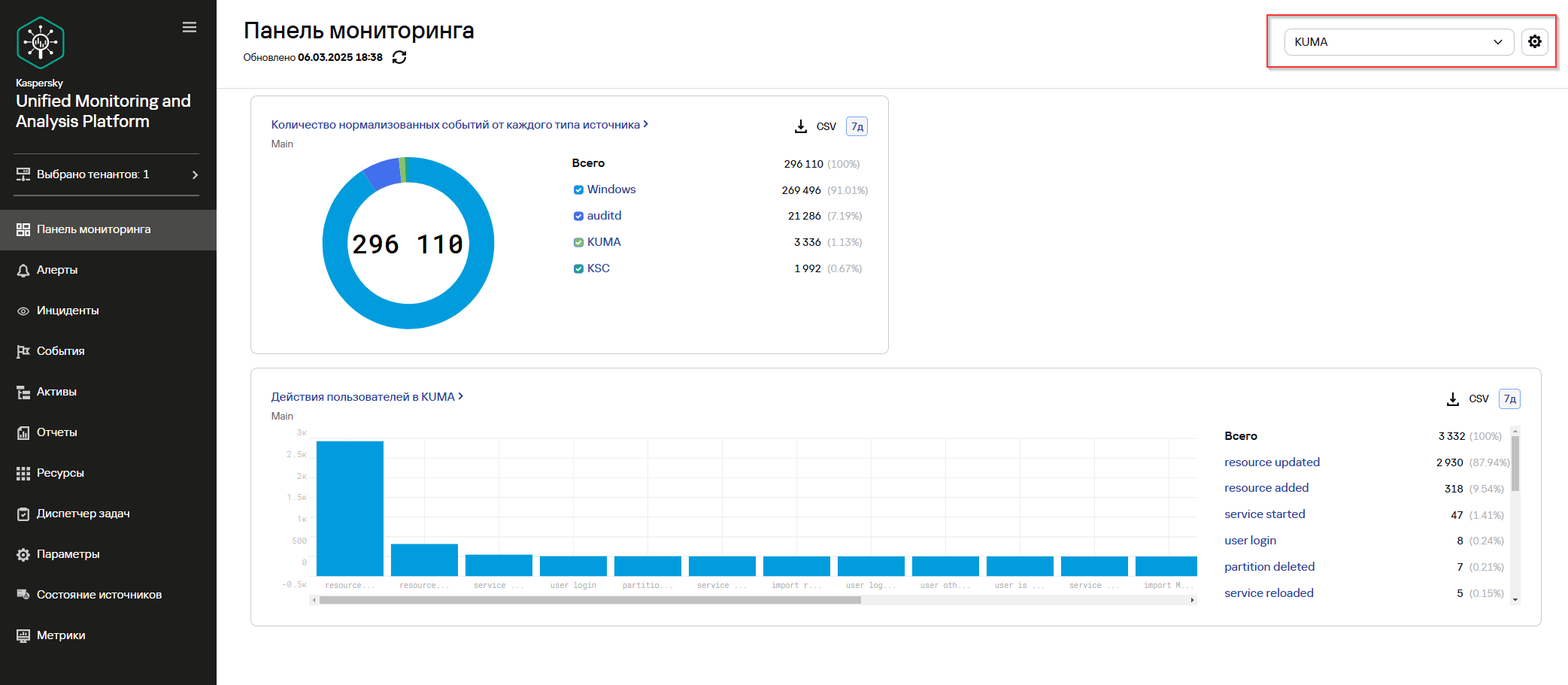Click the dashboard icon beside 'Панель мониторинга'
Screen dimensions: 1568x685
pyautogui.click(x=23, y=229)
